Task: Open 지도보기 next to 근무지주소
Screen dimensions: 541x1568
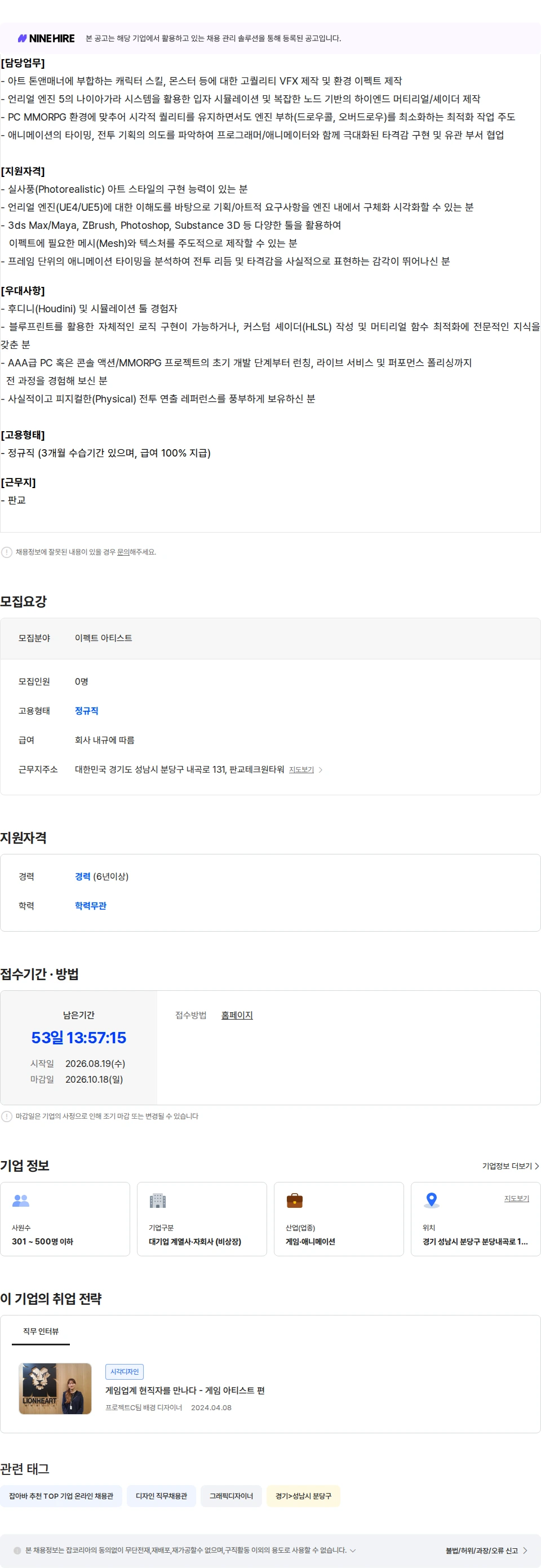Action: click(301, 770)
